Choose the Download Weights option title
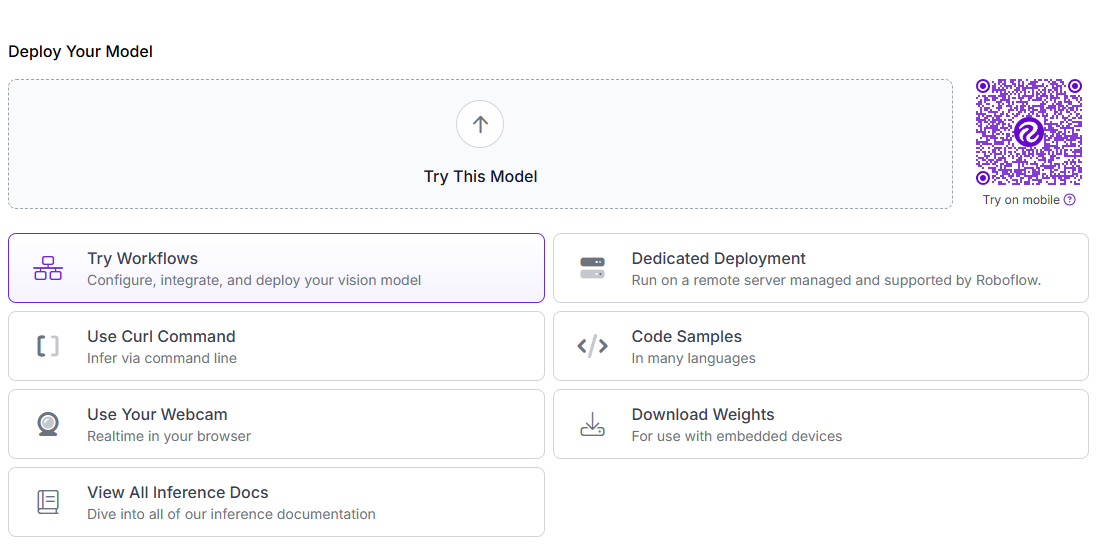The width and height of the screenshot is (1099, 551). [x=703, y=414]
